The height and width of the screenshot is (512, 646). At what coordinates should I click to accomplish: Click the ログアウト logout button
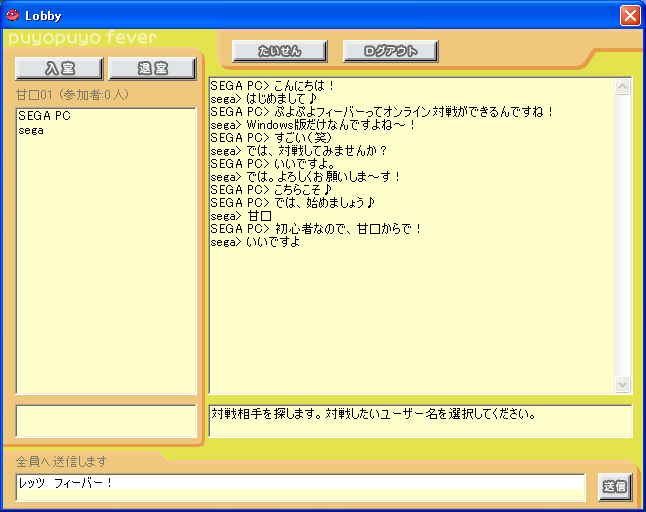click(391, 51)
